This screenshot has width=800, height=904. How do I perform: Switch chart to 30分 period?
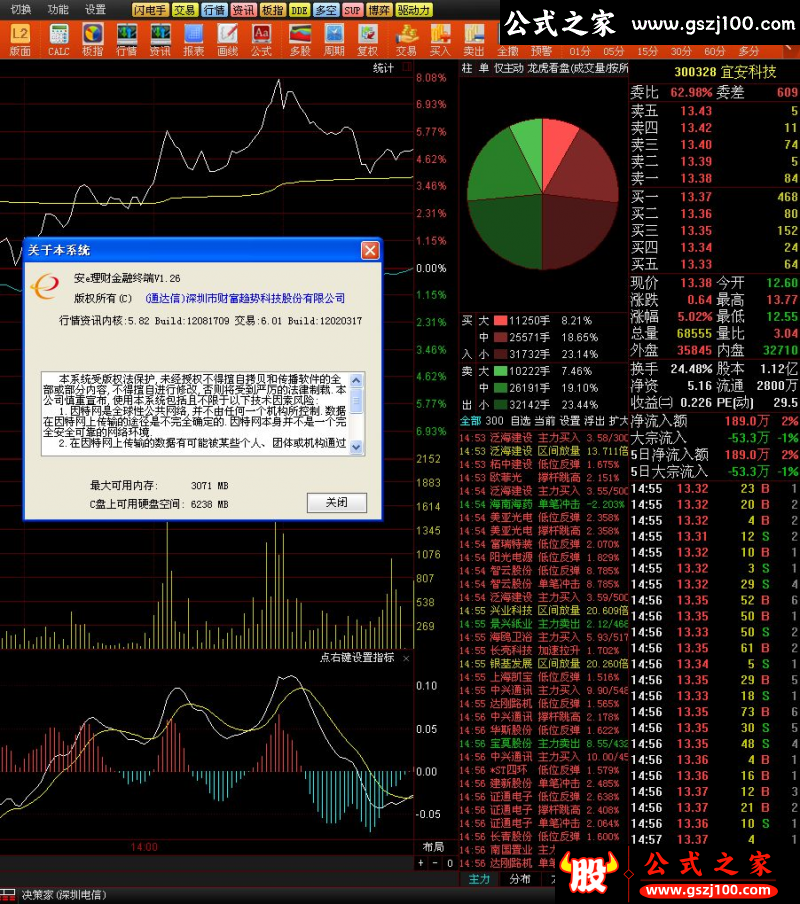pos(681,51)
